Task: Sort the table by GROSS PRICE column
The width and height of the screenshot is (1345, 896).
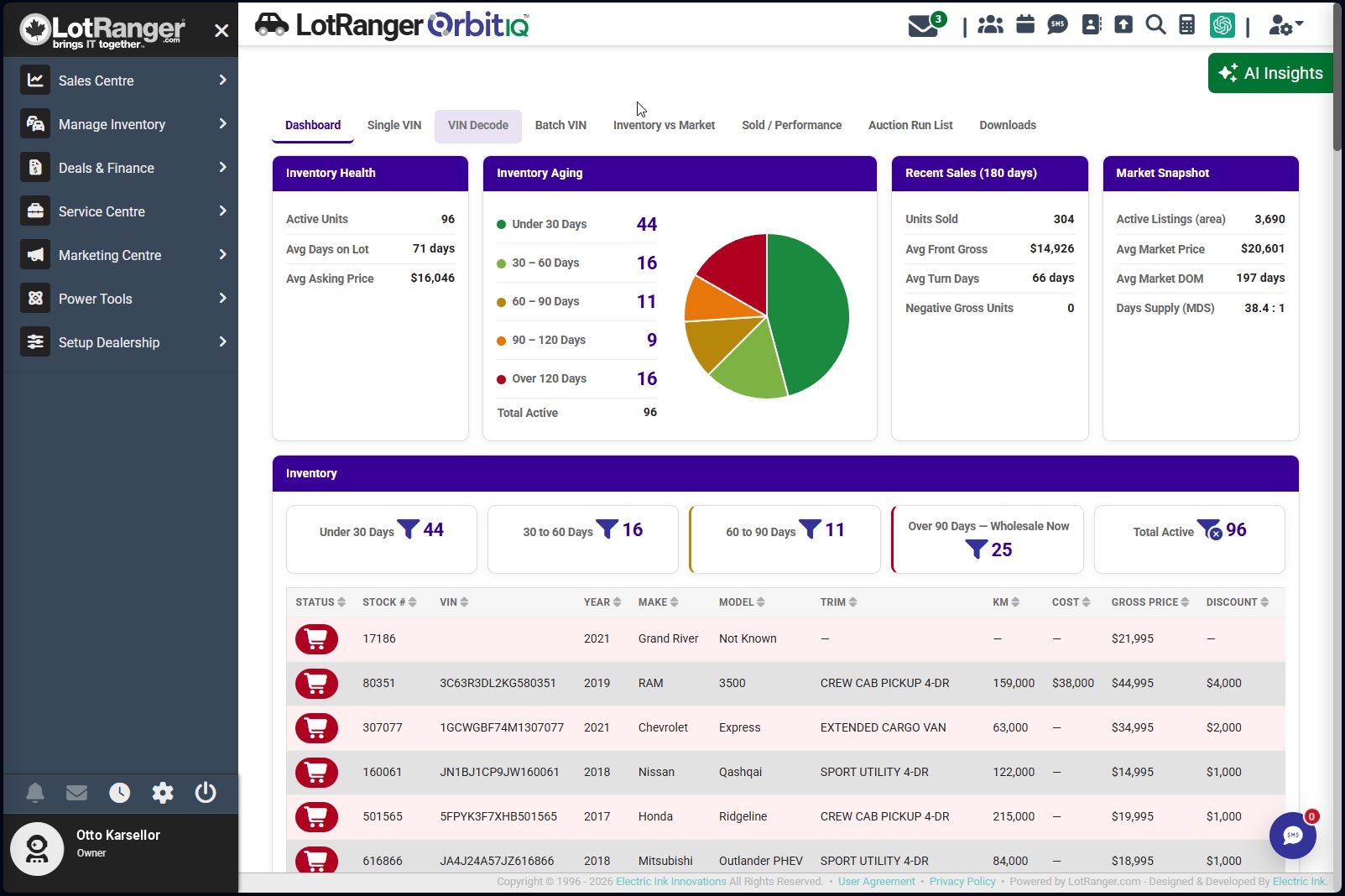Action: 1150,602
